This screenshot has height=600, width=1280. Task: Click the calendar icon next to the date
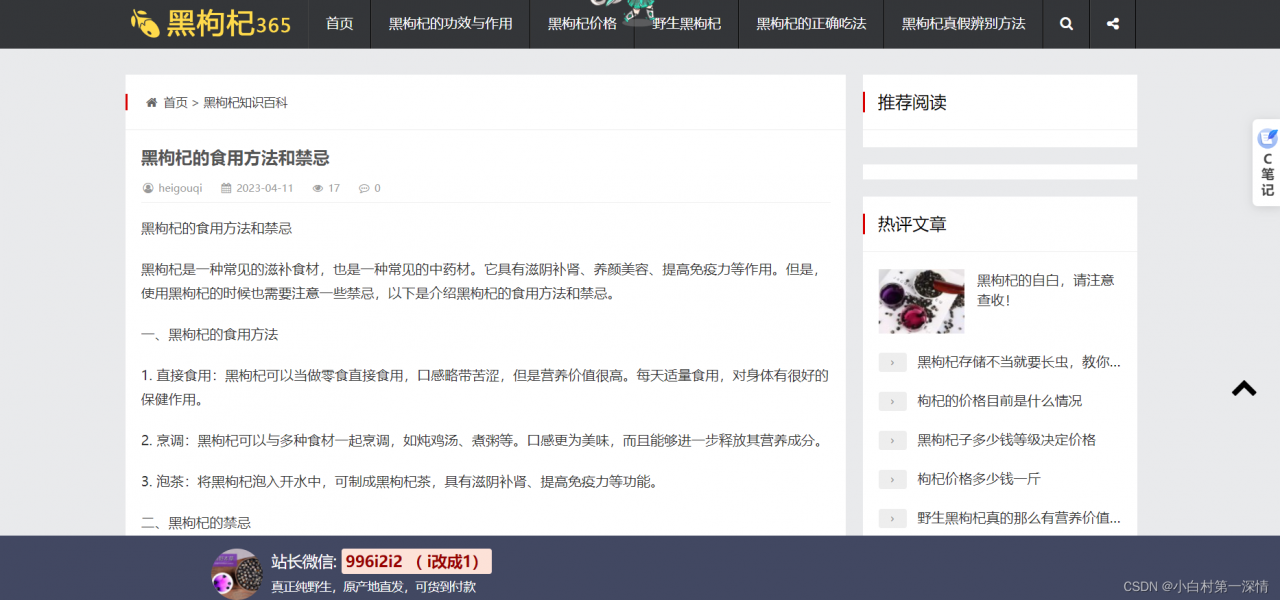[x=228, y=188]
